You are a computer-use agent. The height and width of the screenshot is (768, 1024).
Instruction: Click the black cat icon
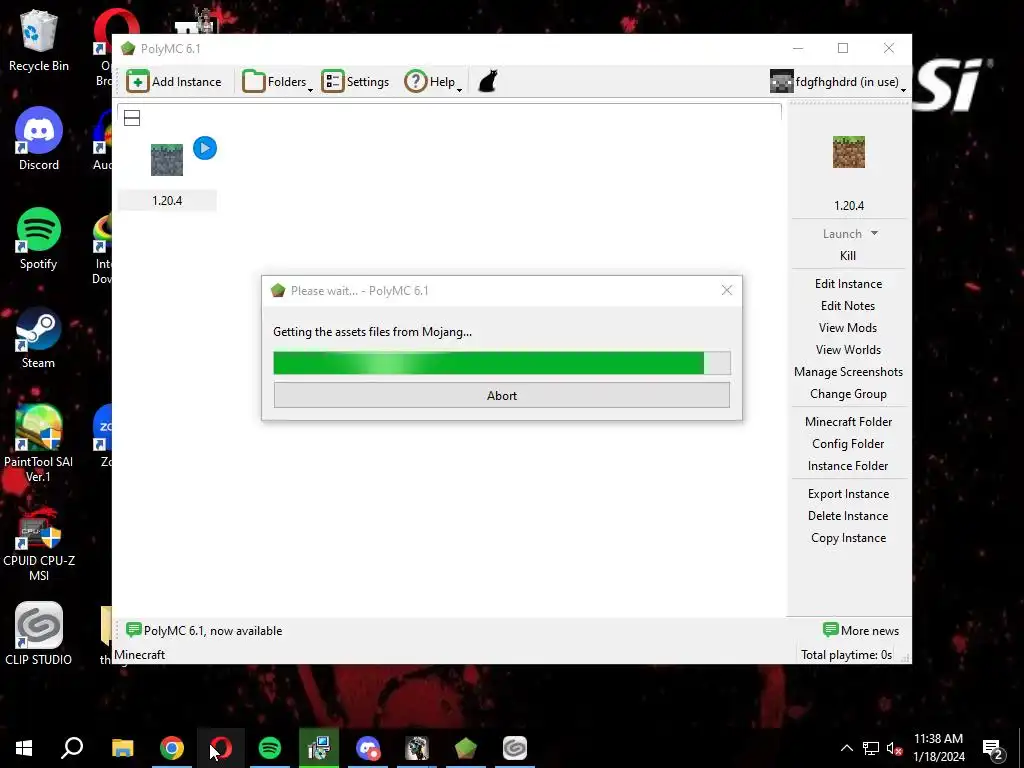(x=488, y=82)
